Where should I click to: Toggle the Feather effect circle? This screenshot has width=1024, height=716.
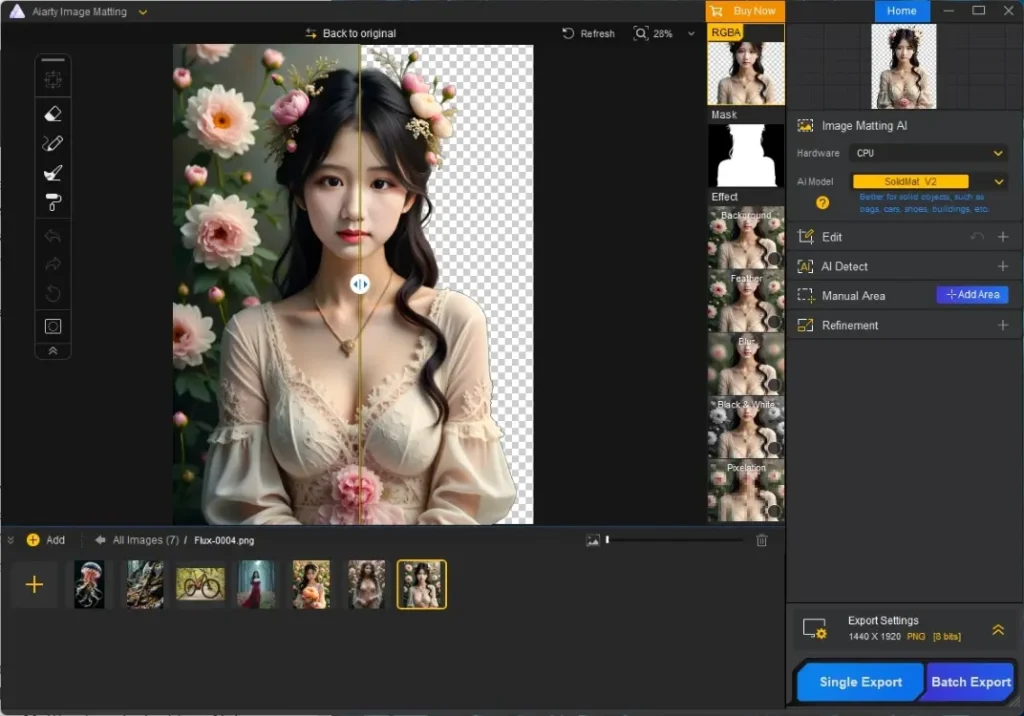(774, 321)
